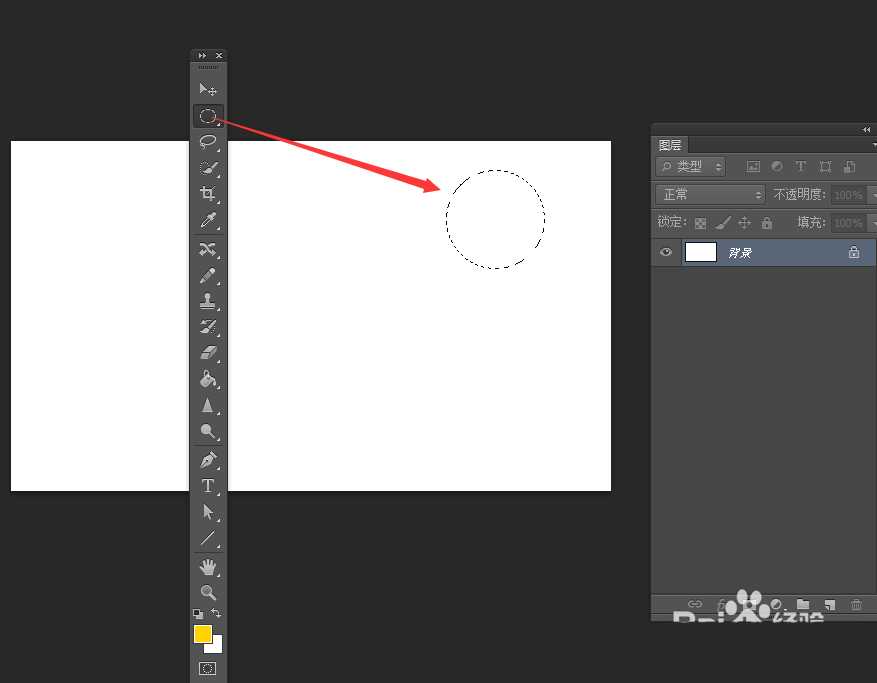Select the Elliptical Marquee tool

pos(208,116)
